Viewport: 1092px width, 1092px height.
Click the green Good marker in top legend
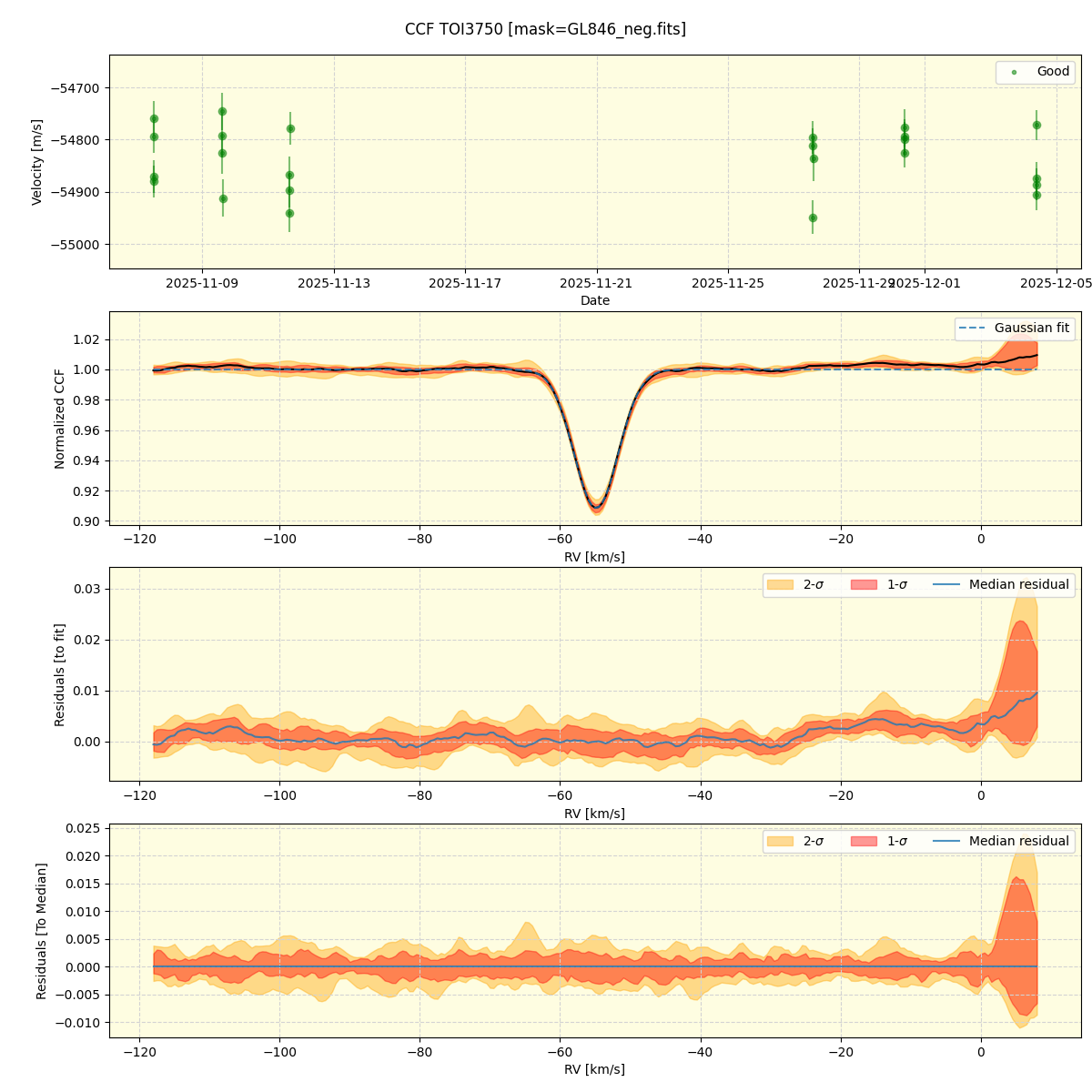point(1015,71)
